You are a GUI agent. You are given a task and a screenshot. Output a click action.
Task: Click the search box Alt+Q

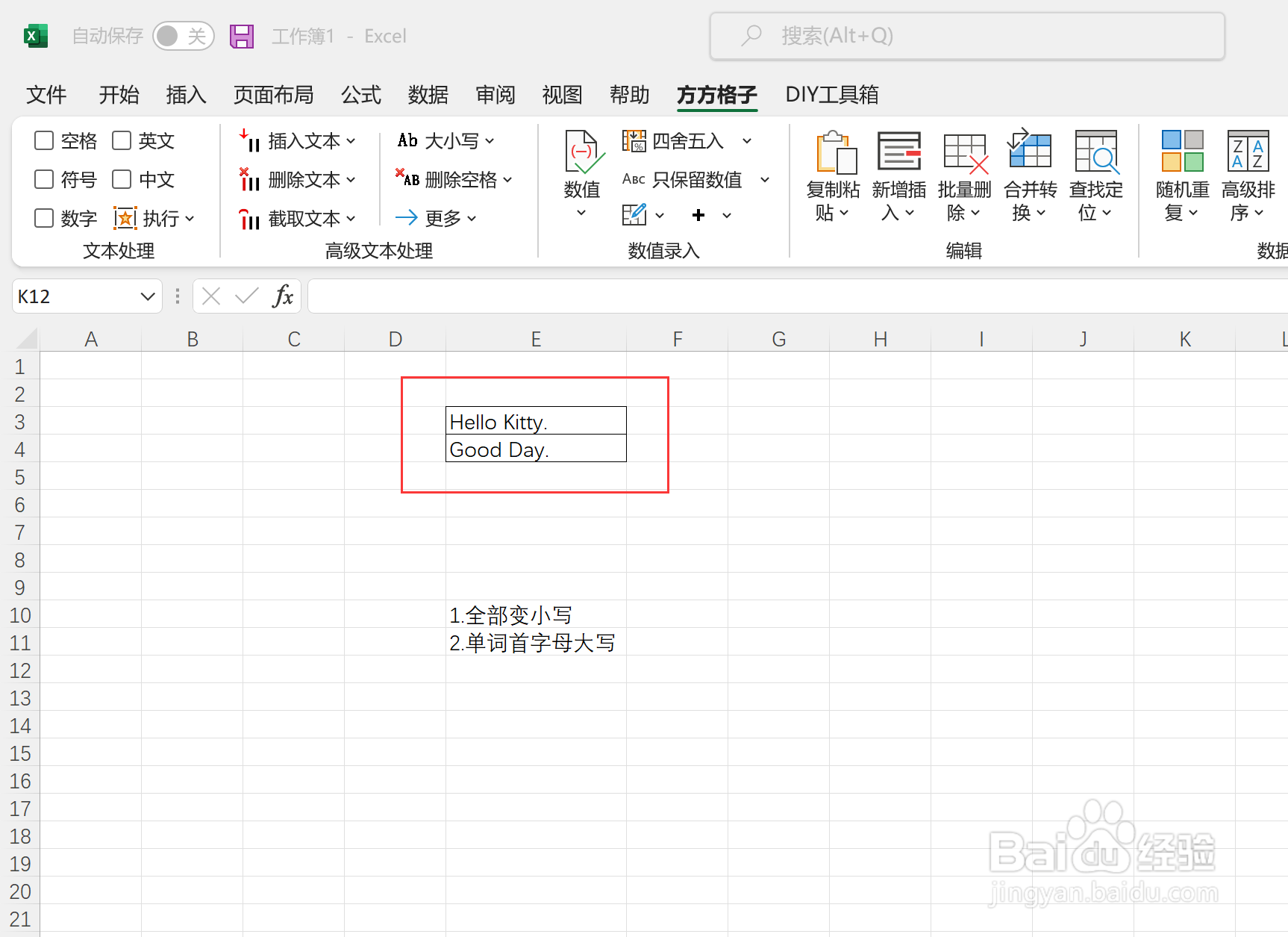click(x=967, y=36)
